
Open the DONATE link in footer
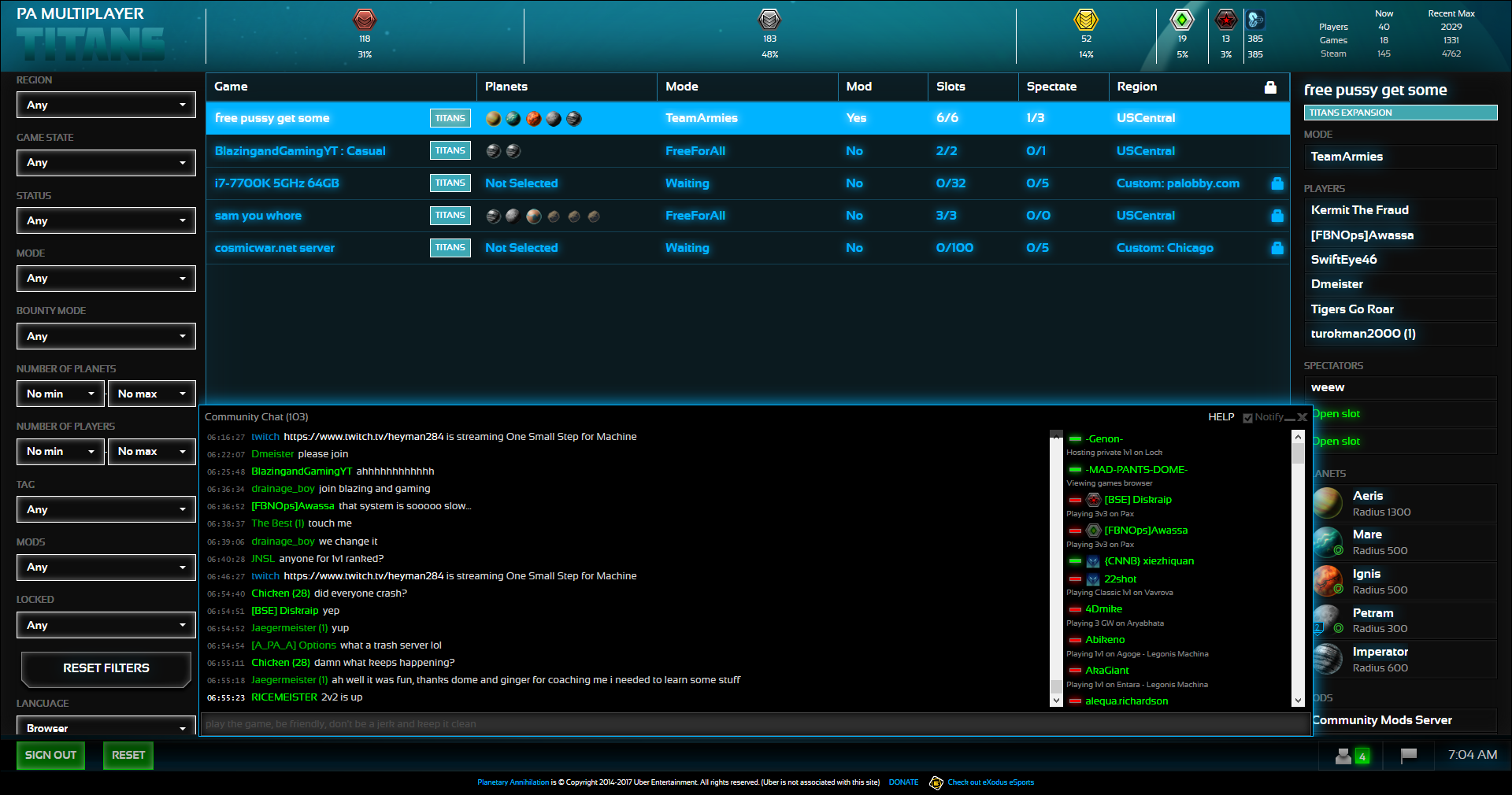[903, 782]
